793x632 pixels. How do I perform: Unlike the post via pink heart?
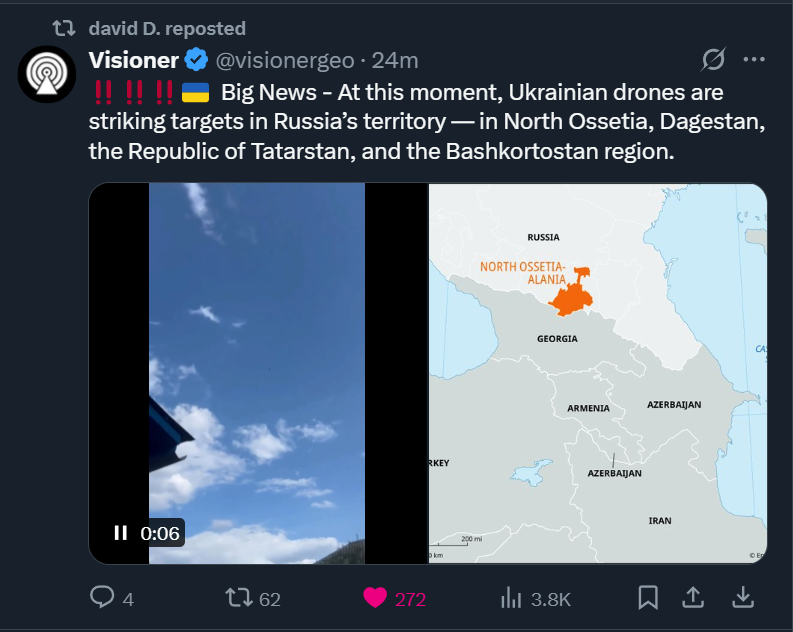375,598
